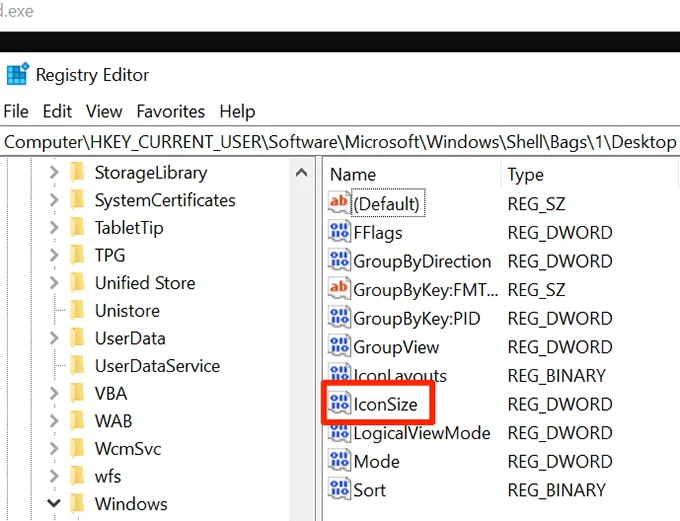Viewport: 680px width, 521px height.
Task: Expand the Unified Store key
Action: pyautogui.click(x=54, y=283)
